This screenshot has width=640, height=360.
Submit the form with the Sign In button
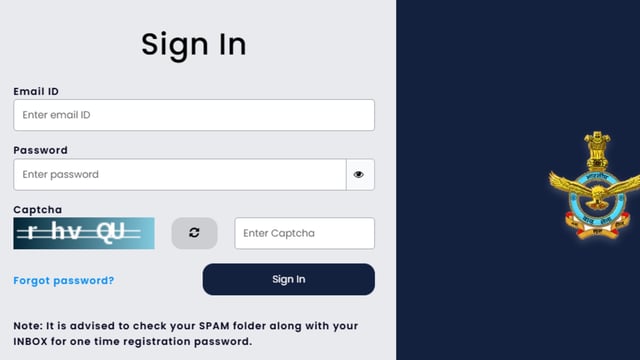[x=289, y=279]
